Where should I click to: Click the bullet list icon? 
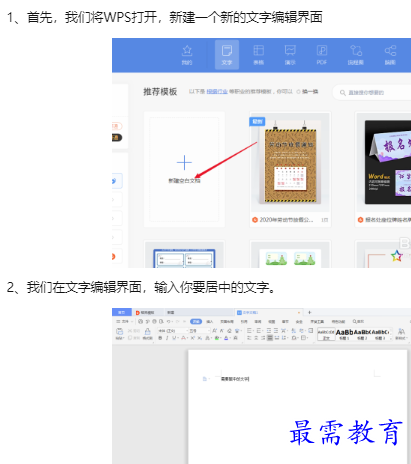tap(250, 331)
